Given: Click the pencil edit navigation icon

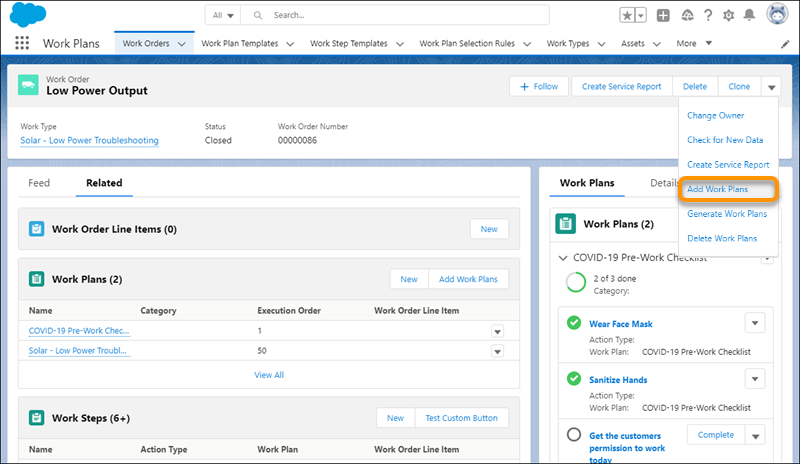Looking at the screenshot, I should tap(785, 44).
